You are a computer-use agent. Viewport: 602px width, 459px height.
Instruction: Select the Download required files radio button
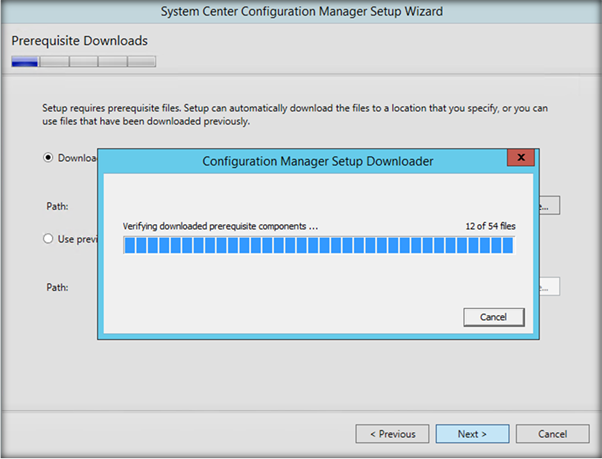click(x=48, y=158)
